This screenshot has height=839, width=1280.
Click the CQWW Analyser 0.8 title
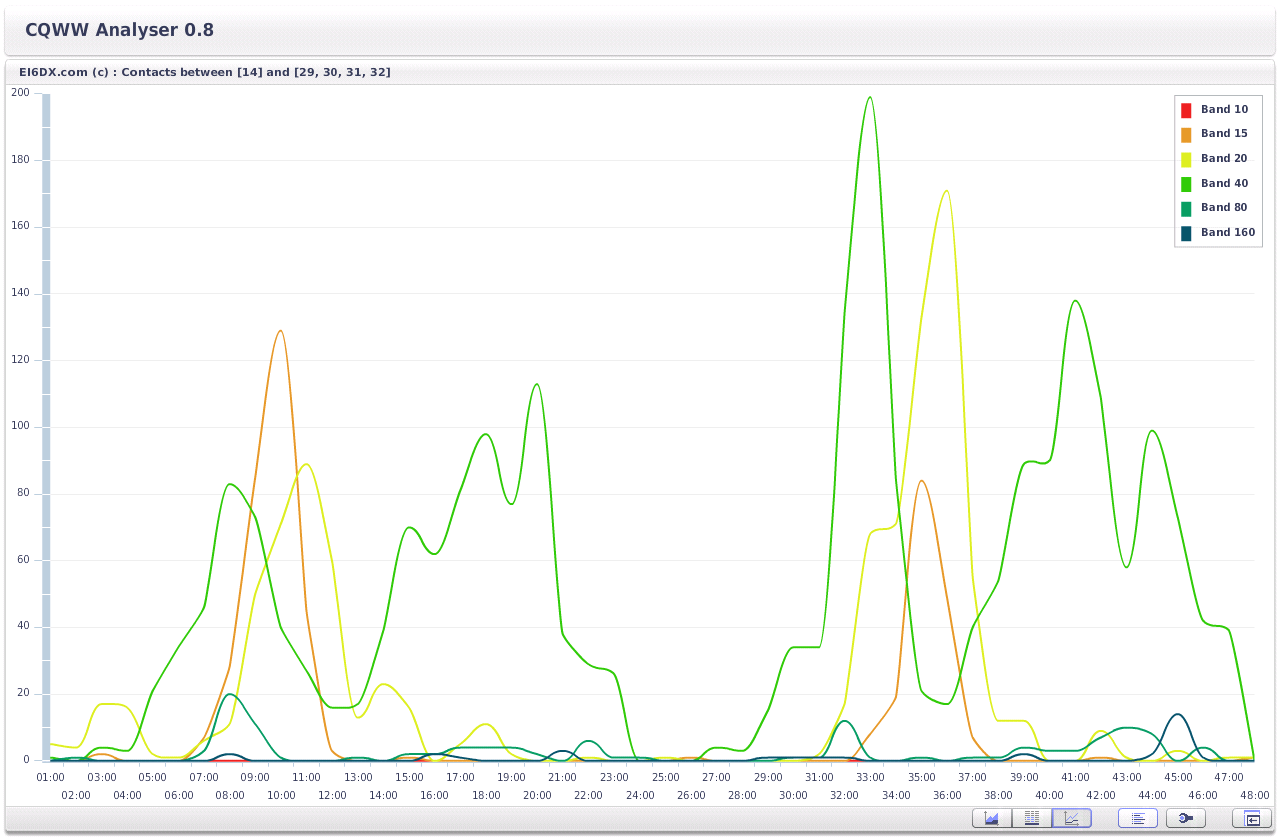pos(119,30)
